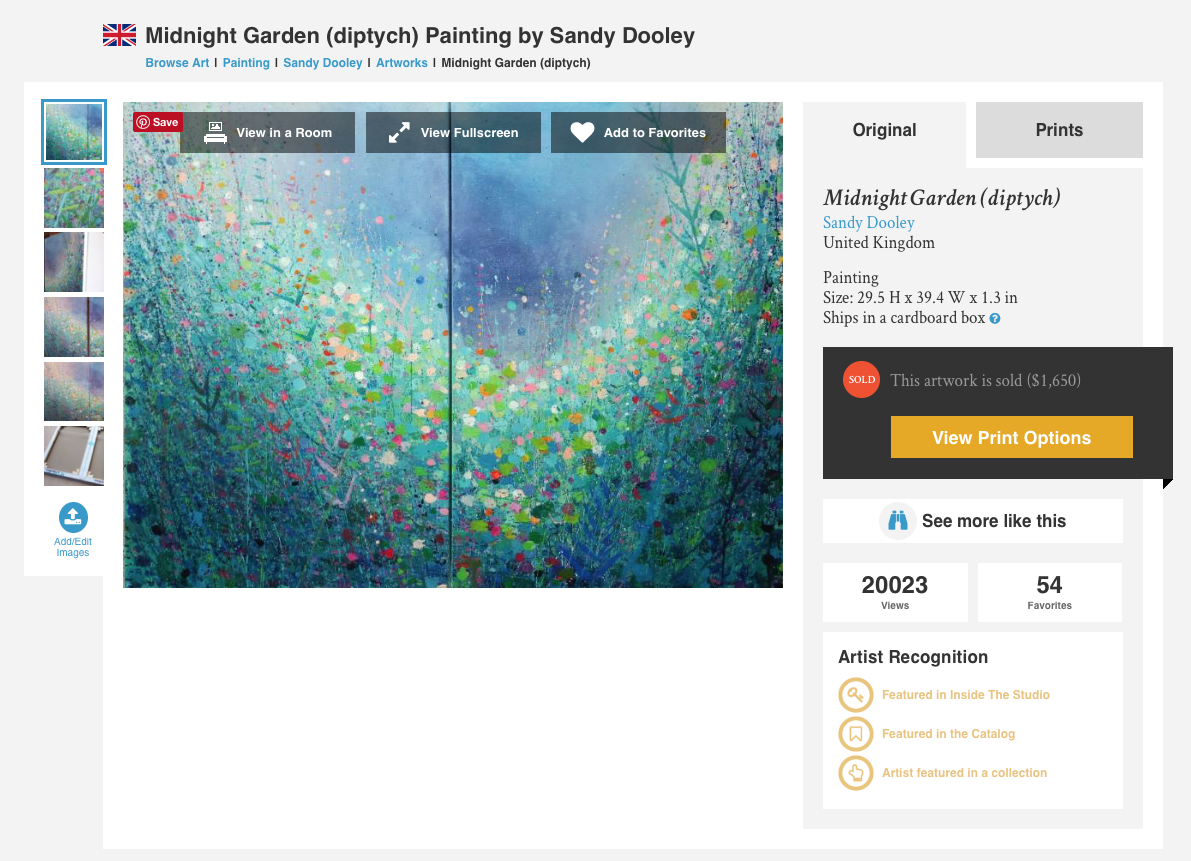Click the UK flag icon next to the title
Image resolution: width=1191 pixels, height=861 pixels.
tap(120, 36)
